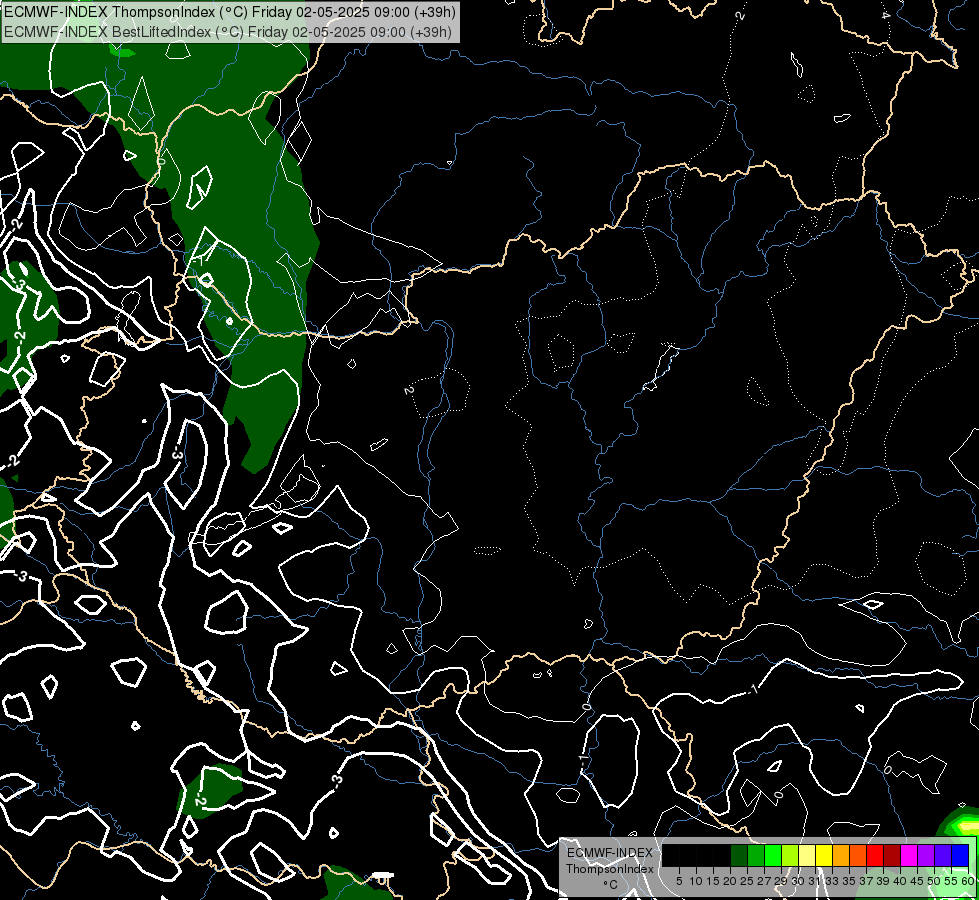The width and height of the screenshot is (979, 900).
Task: Pick the black legend swatch between 15 and 20
Action: click(x=722, y=856)
